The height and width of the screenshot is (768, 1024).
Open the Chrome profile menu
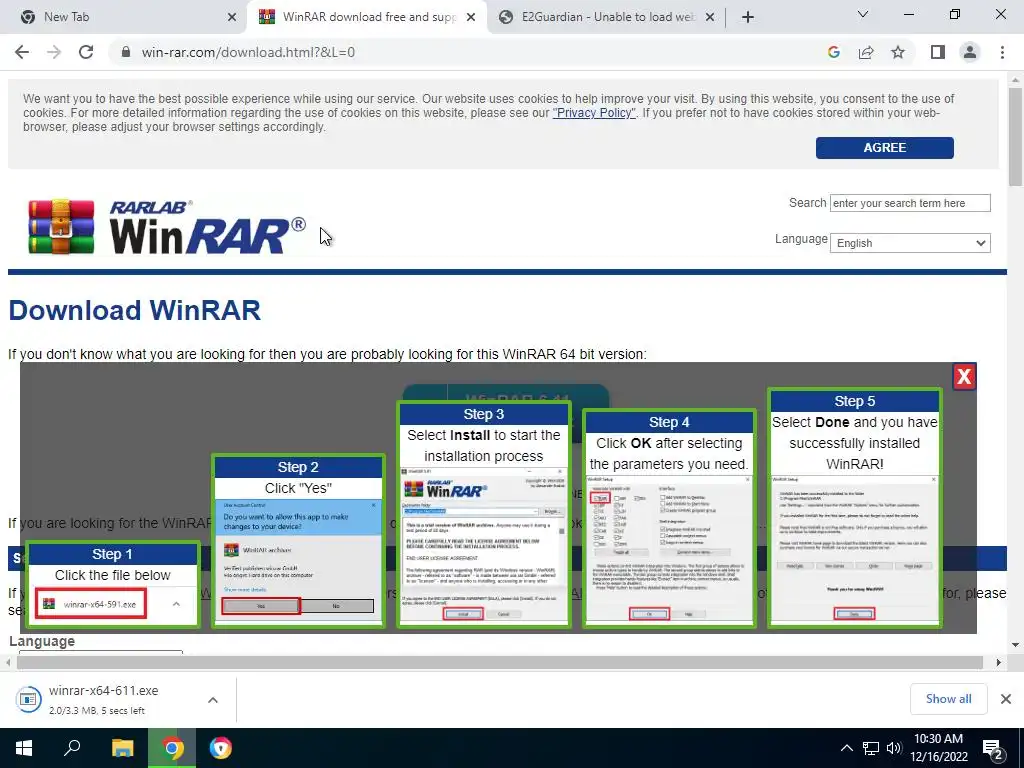coord(970,52)
